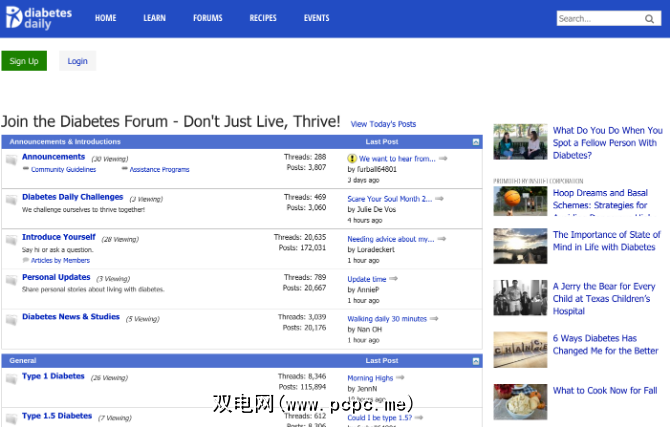This screenshot has width=670, height=427.
Task: Click the Type 1 Diabetes forum icon
Action: (11, 379)
